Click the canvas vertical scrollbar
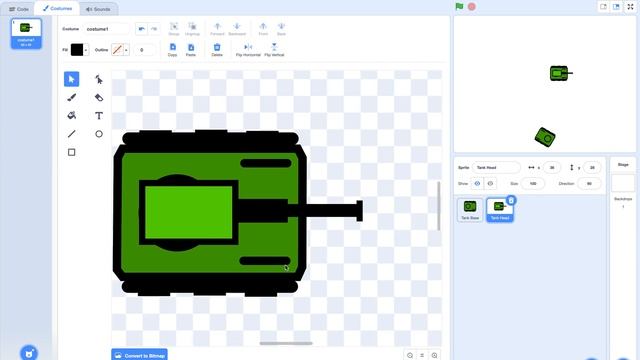 (439, 206)
